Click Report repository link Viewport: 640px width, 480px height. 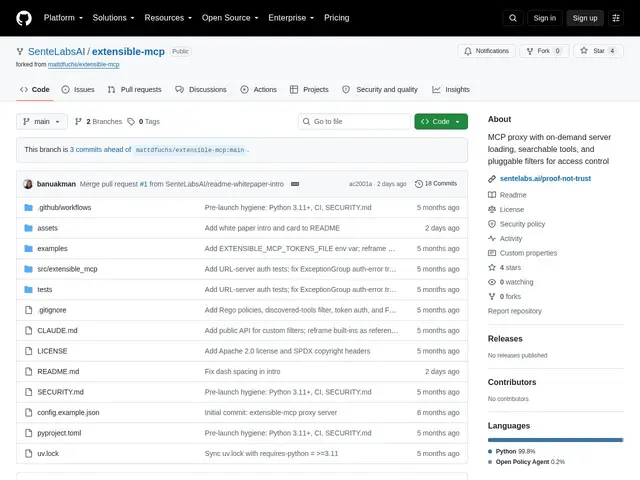point(515,311)
